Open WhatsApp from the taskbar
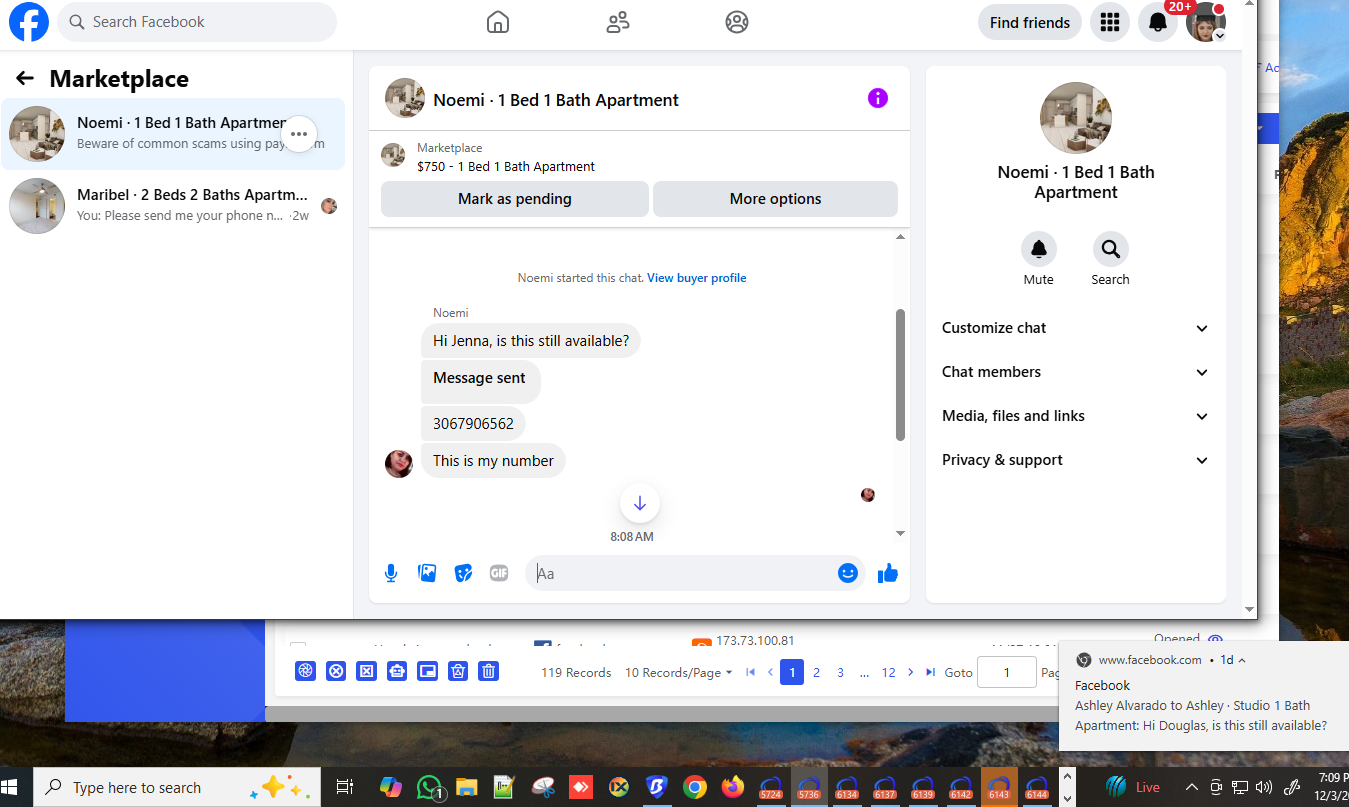1349x807 pixels. (x=430, y=787)
